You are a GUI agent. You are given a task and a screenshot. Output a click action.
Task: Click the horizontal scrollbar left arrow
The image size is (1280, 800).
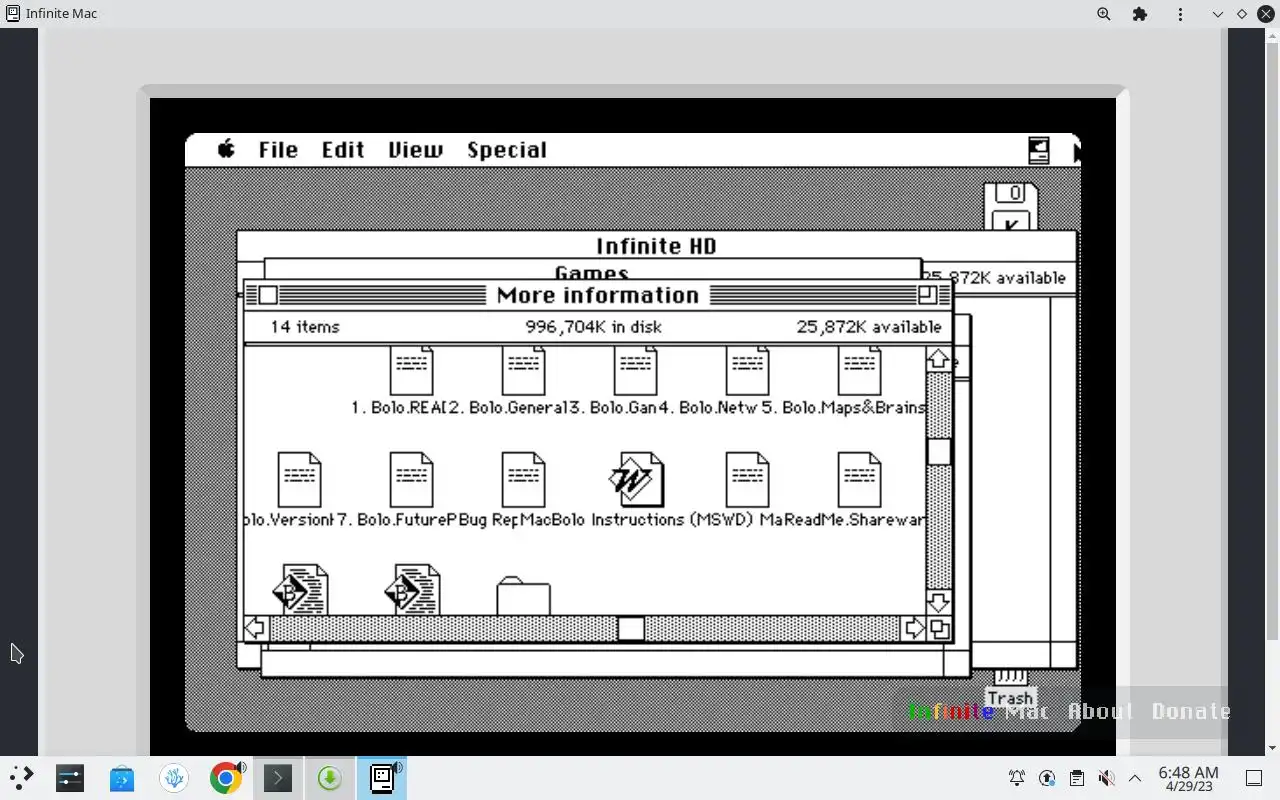coord(256,628)
